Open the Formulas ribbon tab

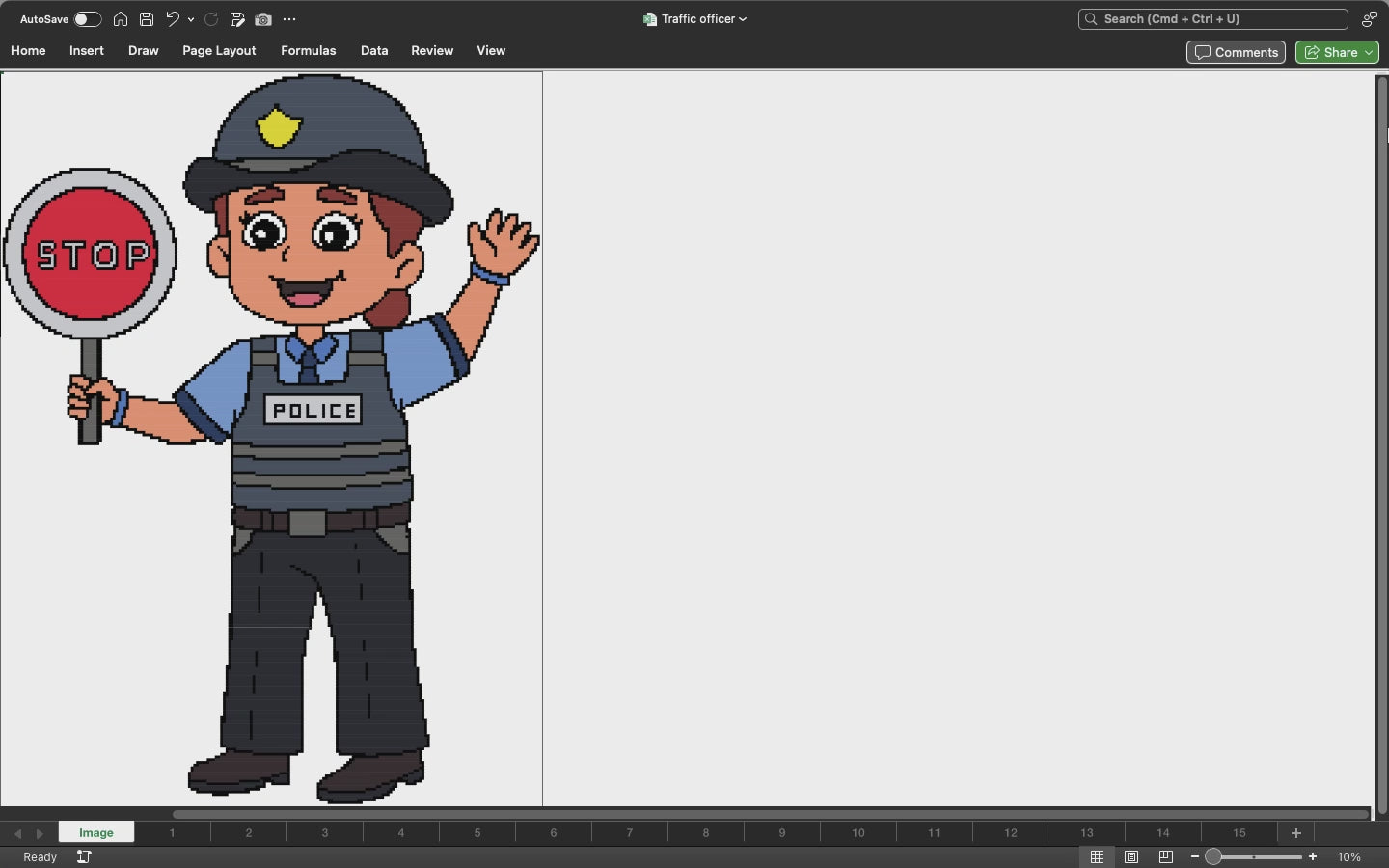[308, 50]
